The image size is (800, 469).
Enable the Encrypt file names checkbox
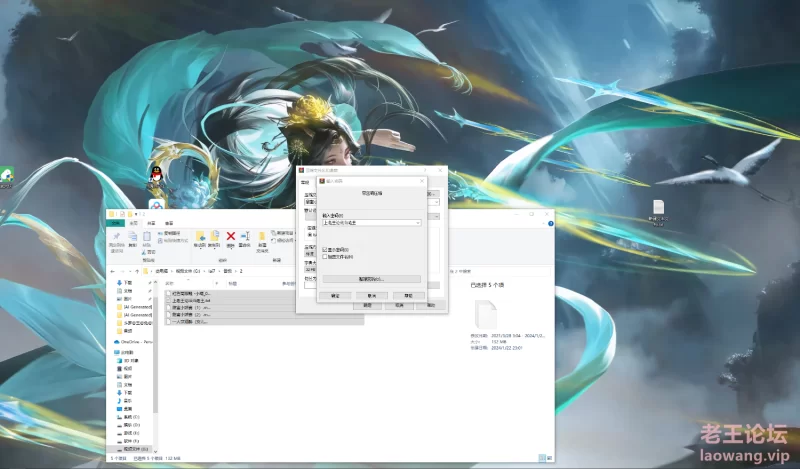[x=325, y=257]
